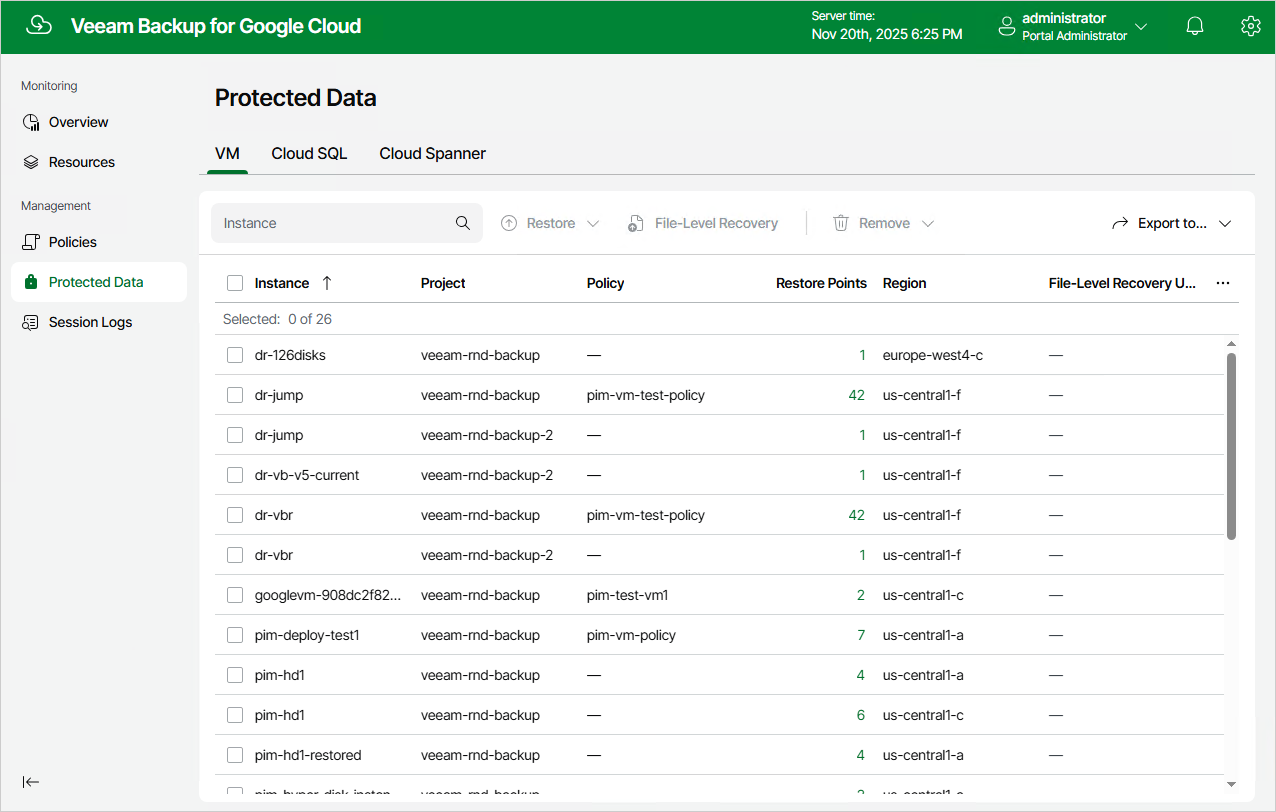Open the settings gear icon
The image size is (1276, 812).
coord(1250,27)
